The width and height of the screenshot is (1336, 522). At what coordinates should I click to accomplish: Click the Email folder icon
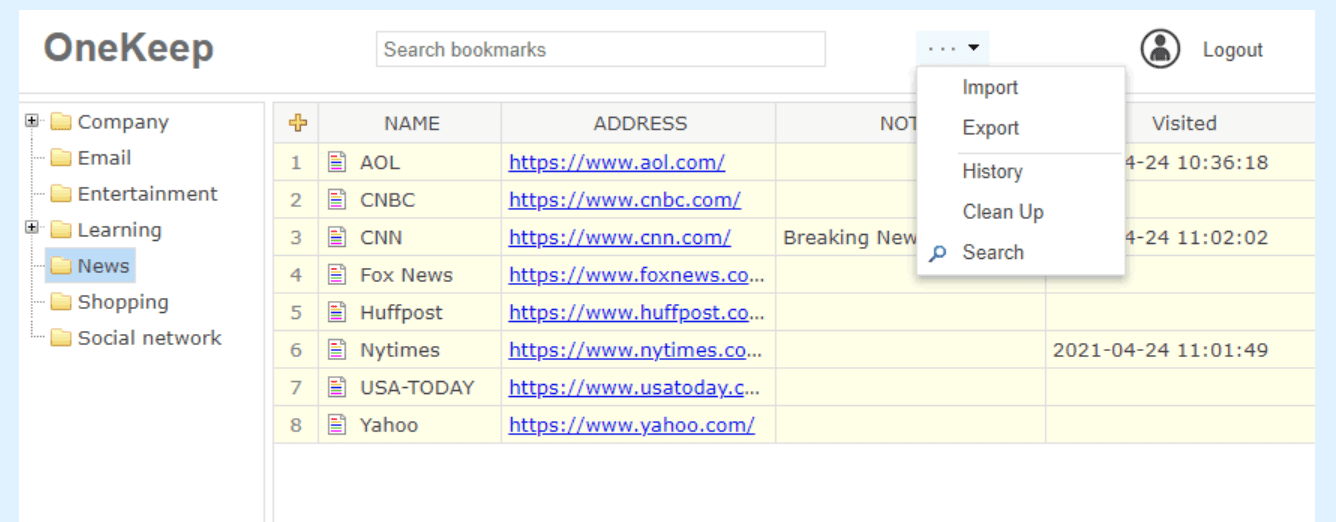61,158
